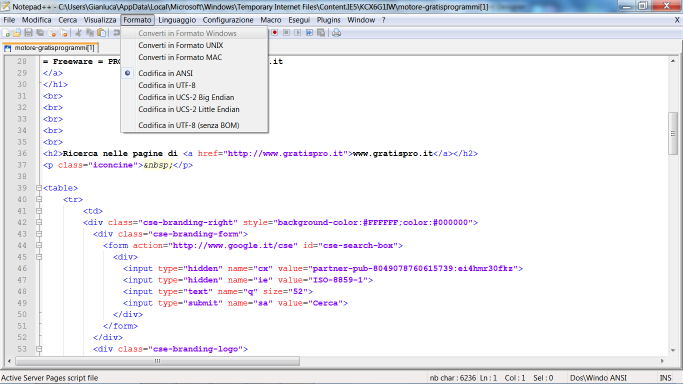The height and width of the screenshot is (384, 683).
Task: Open the Configurazione menu
Action: (228, 20)
